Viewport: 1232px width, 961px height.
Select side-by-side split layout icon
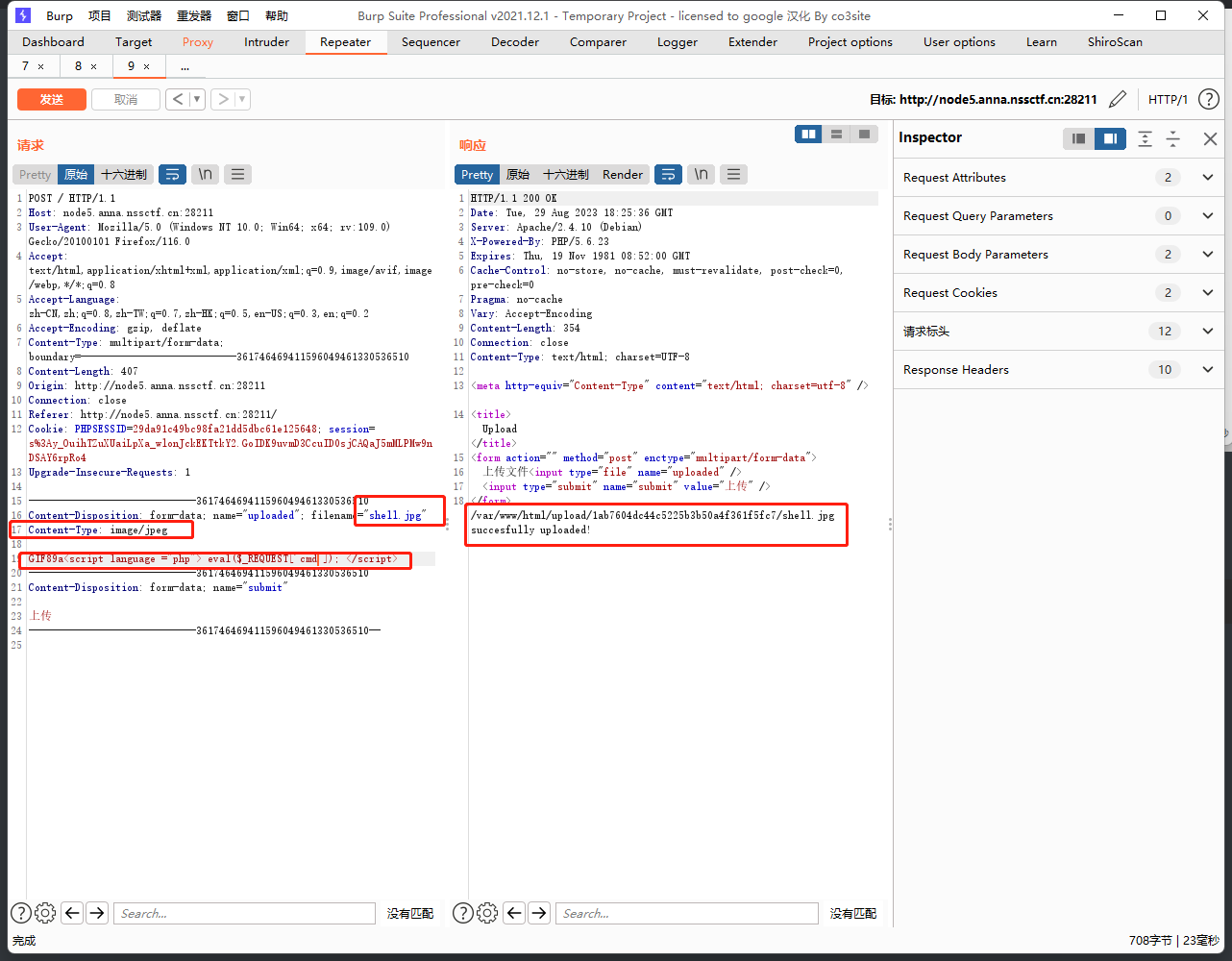[x=809, y=135]
